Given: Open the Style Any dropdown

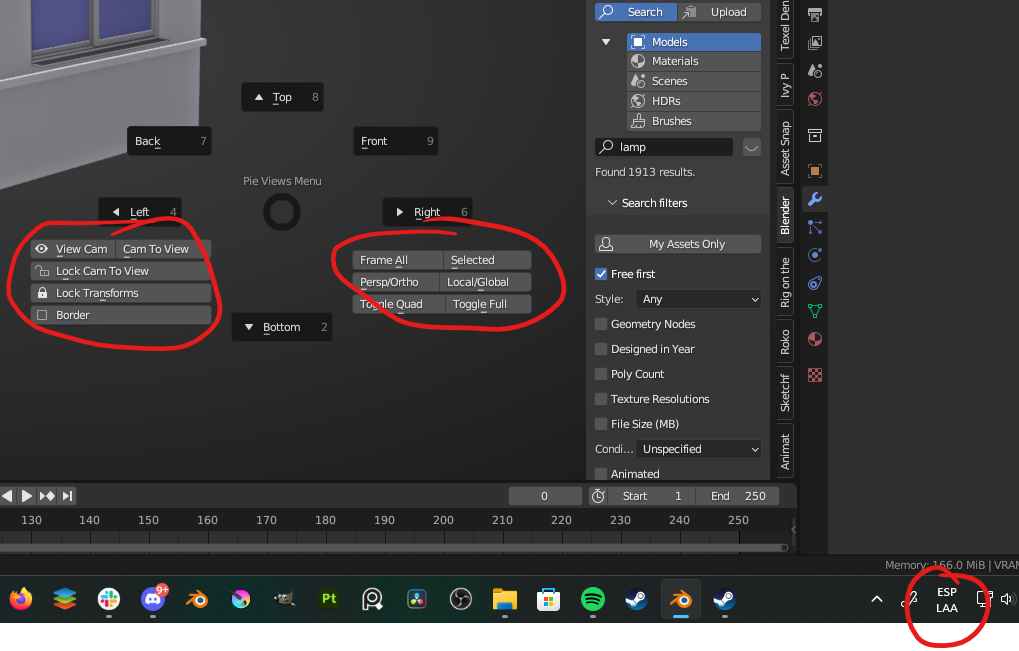Looking at the screenshot, I should (697, 298).
